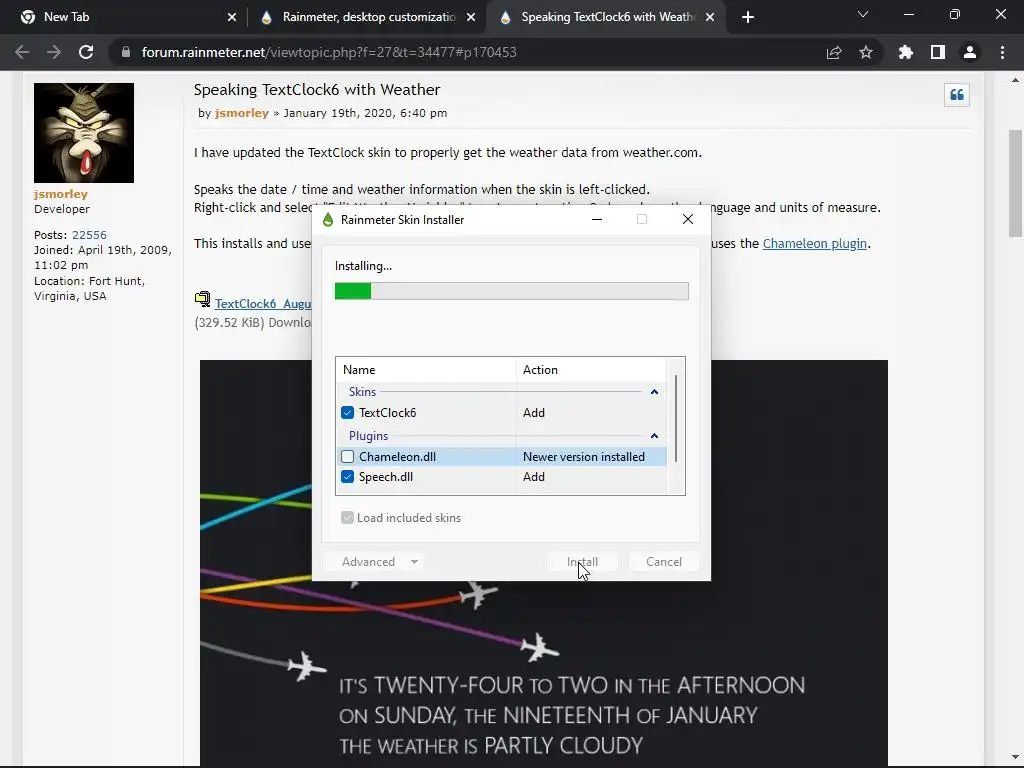Click jsmorley's coyote avatar image
Viewport: 1024px width, 768px height.
point(84,133)
